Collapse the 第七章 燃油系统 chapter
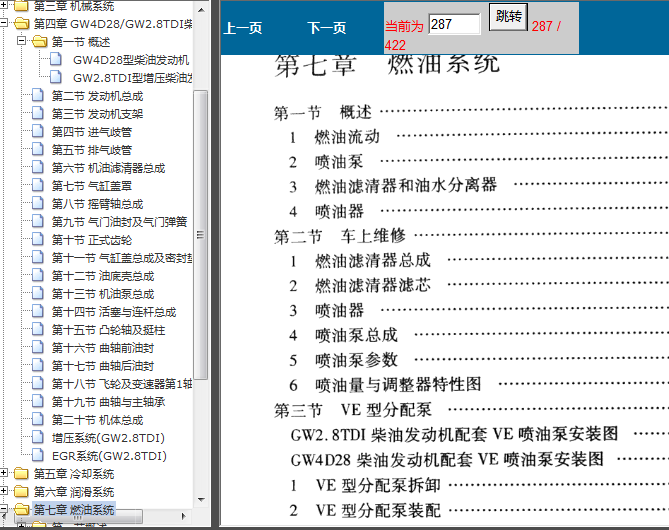 coord(4,509)
